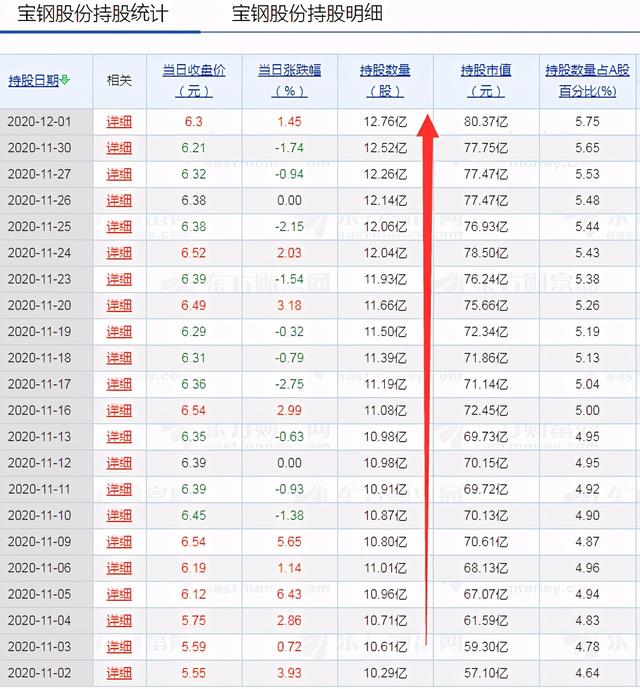Click percentage 4.64 on 2020-11-02
The width and height of the screenshot is (640, 689).
(587, 673)
